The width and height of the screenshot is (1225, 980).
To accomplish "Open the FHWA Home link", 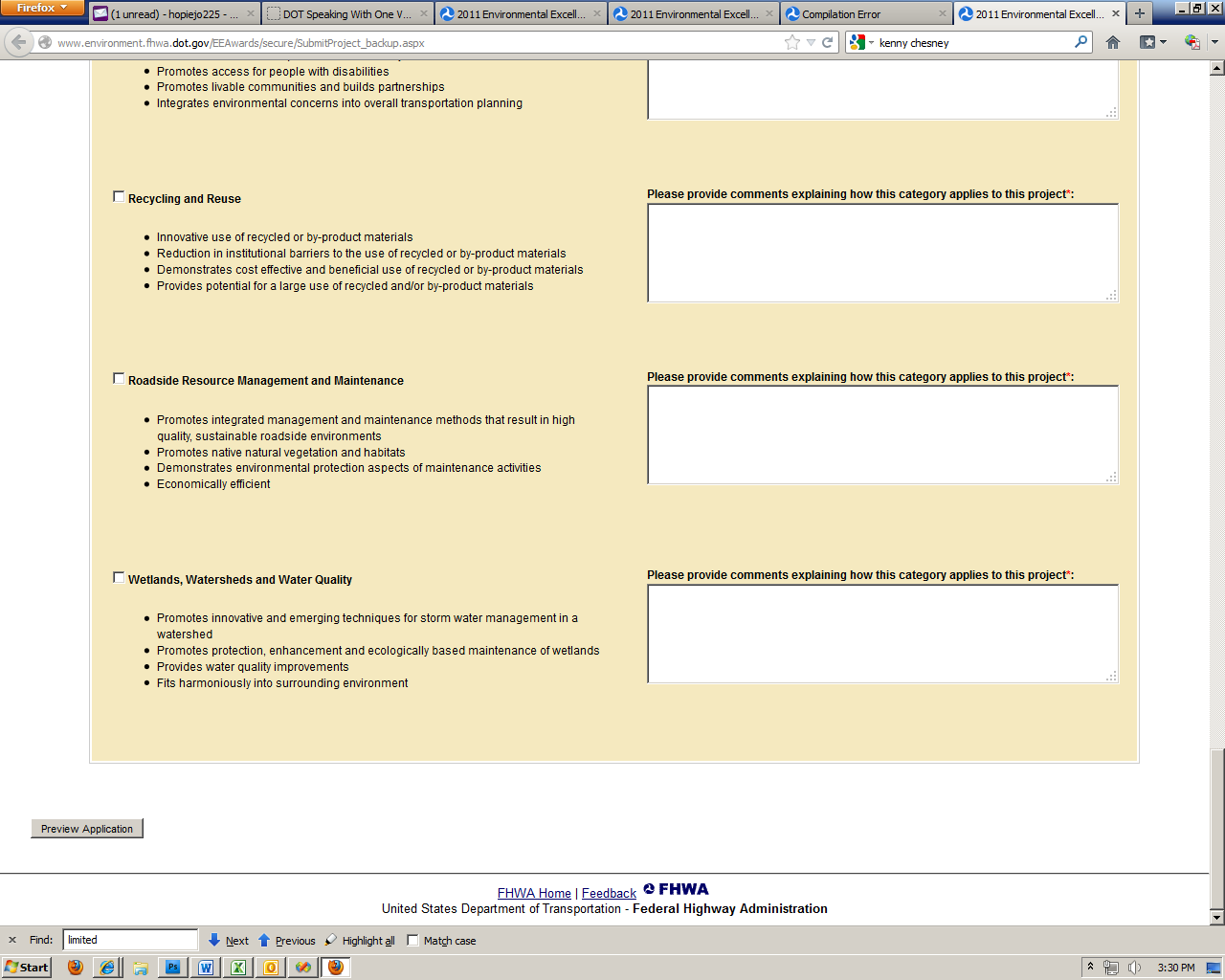I will click(534, 894).
